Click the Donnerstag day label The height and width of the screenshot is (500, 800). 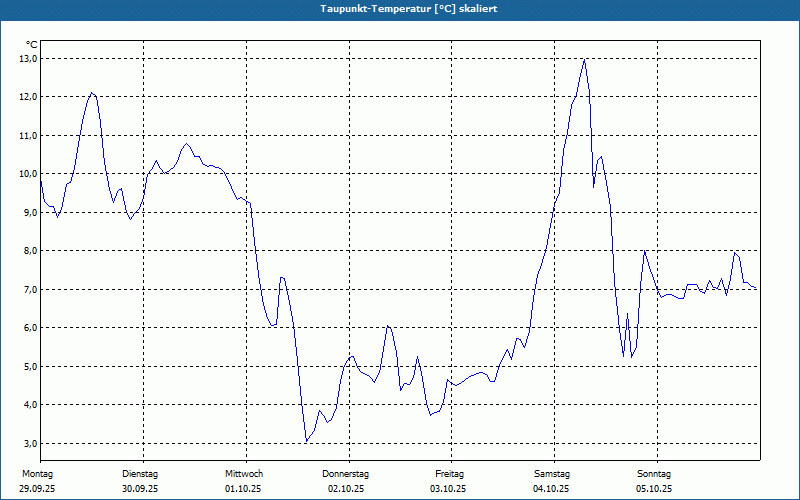click(x=345, y=474)
